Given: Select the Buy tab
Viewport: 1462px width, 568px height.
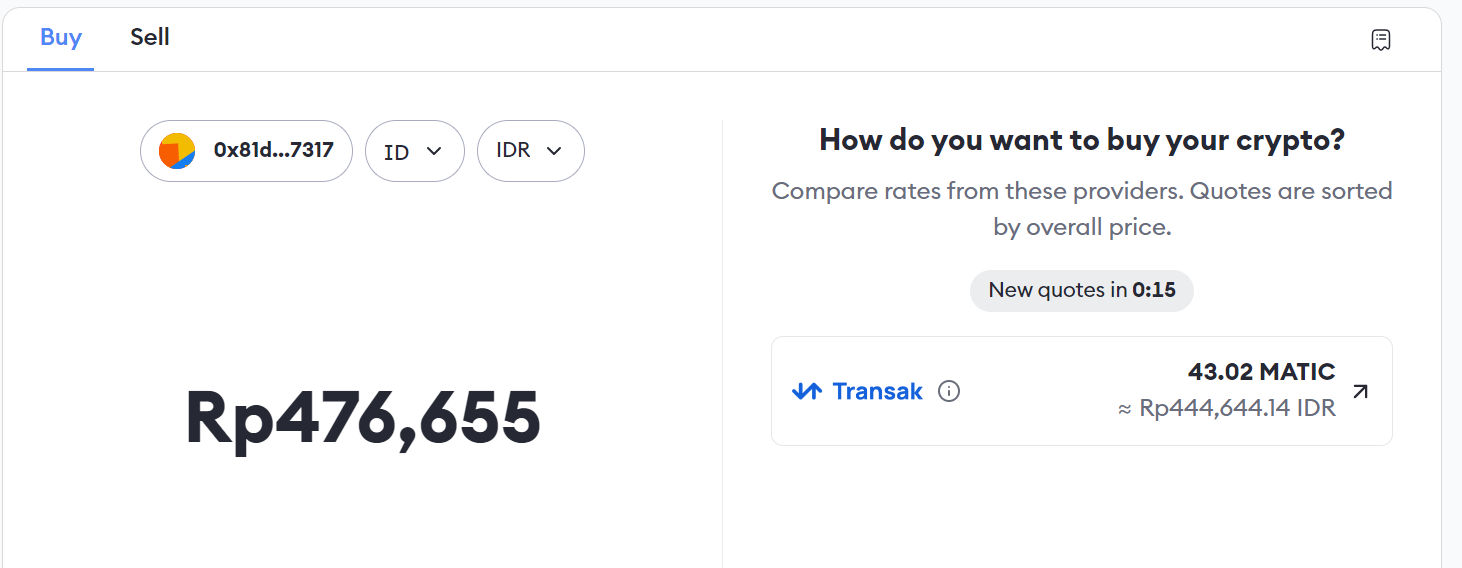Looking at the screenshot, I should pyautogui.click(x=61, y=38).
